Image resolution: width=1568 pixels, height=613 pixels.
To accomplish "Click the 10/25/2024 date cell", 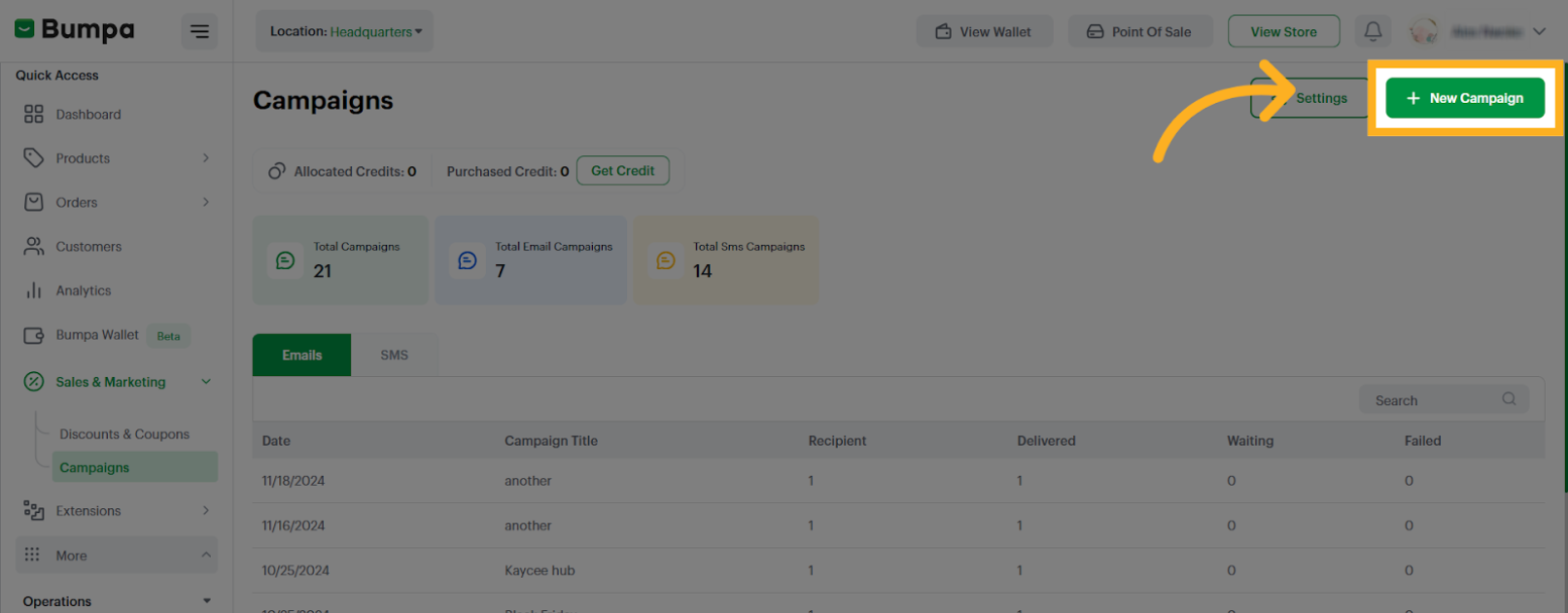I will 296,570.
